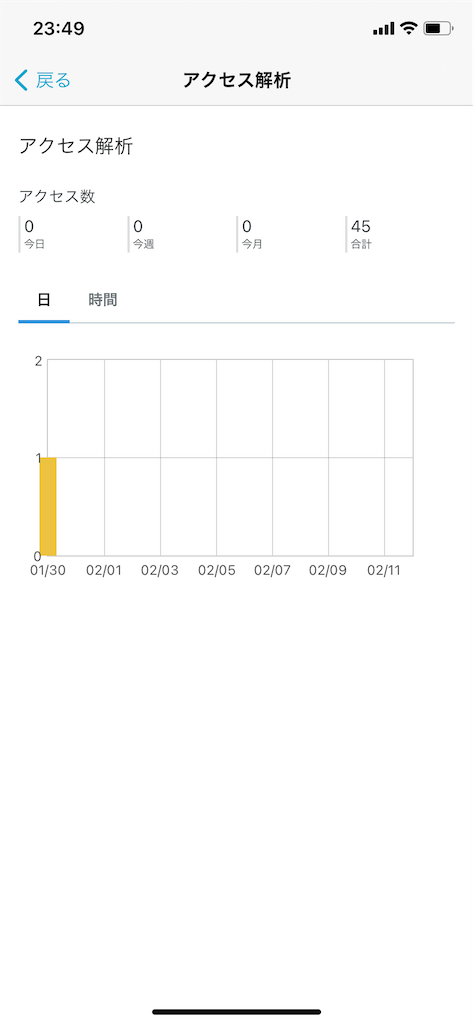The image size is (474, 1024).
Task: Tap the アクセス数 section label
Action: (x=57, y=196)
